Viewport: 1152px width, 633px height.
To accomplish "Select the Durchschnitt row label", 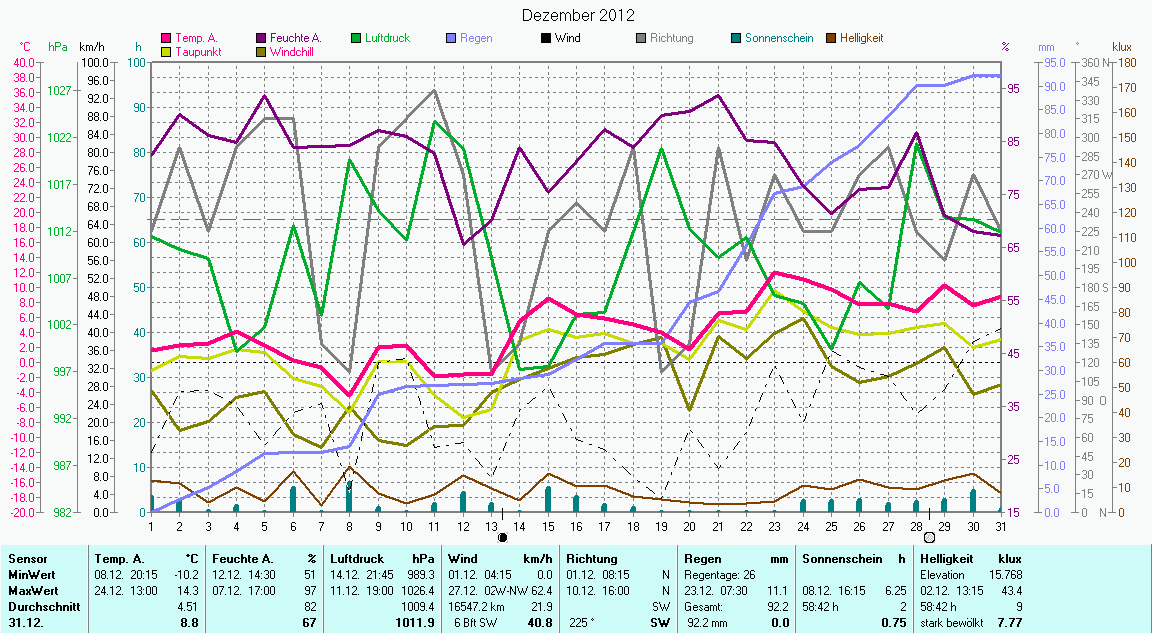I will point(40,607).
